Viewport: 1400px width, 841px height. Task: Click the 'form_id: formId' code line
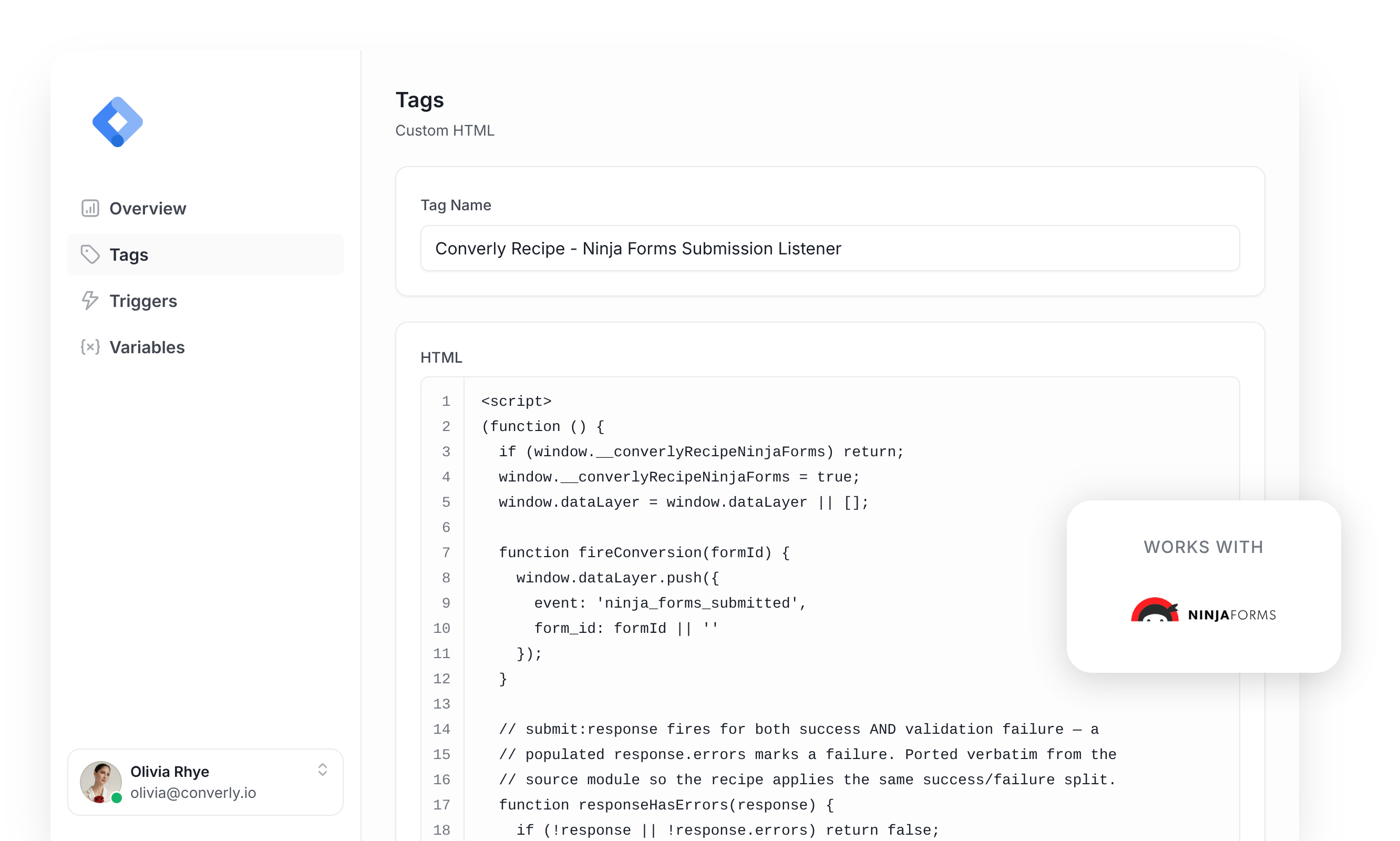(x=625, y=629)
